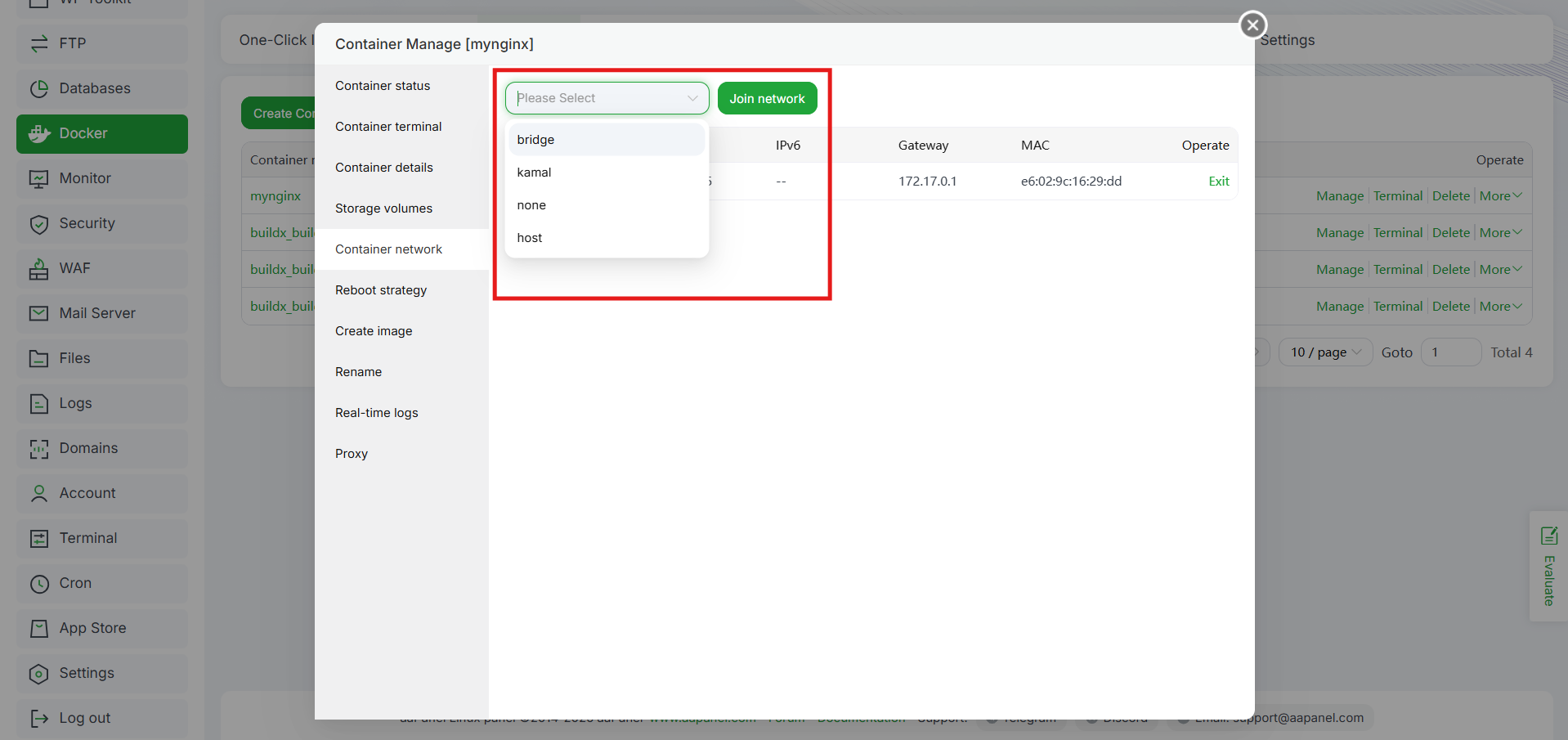Click the Log out arrow icon
The height and width of the screenshot is (740, 1568).
[39, 718]
